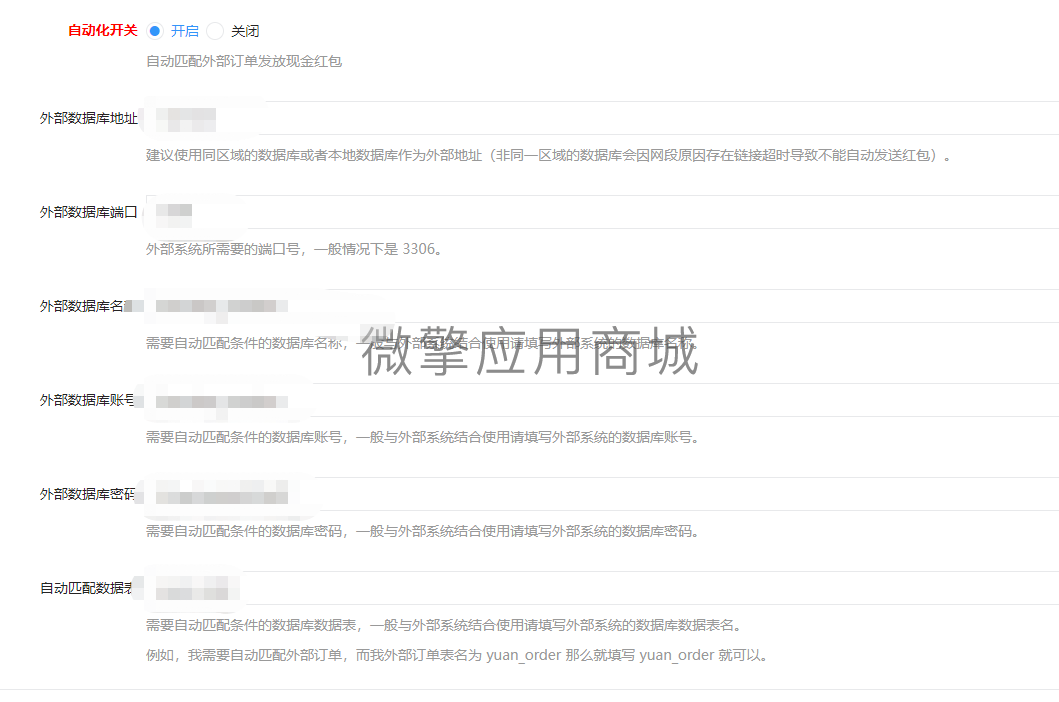Click the hint about 外部系统的数据库密码

click(423, 531)
